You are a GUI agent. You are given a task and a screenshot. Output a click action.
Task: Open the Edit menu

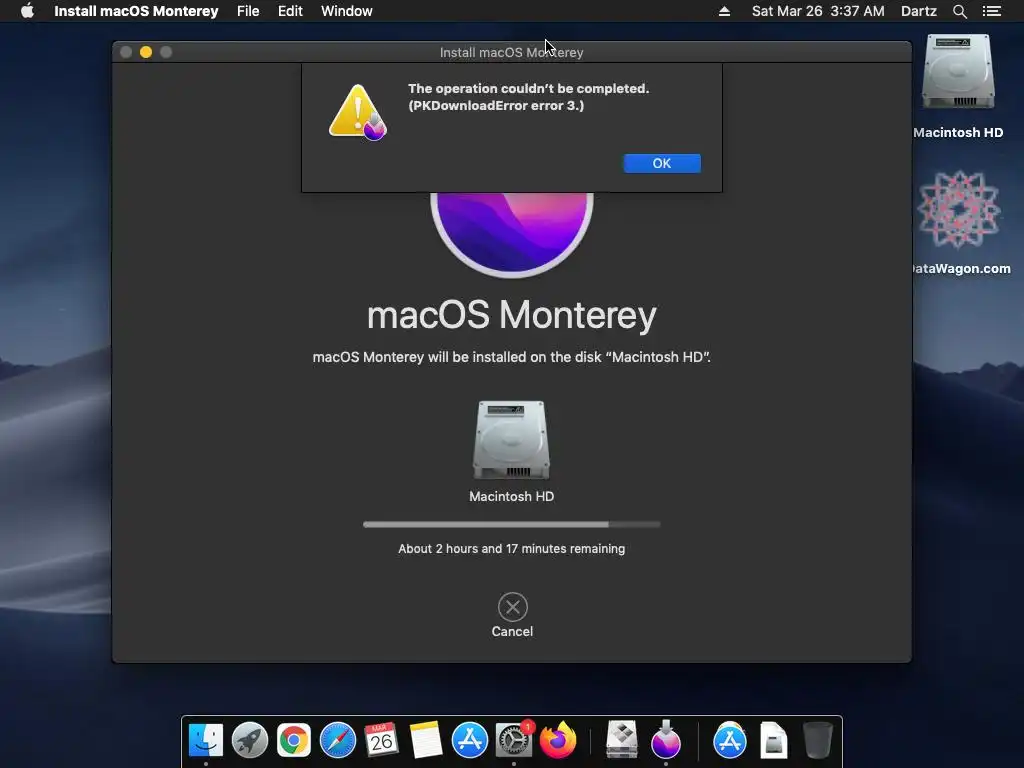(x=290, y=11)
